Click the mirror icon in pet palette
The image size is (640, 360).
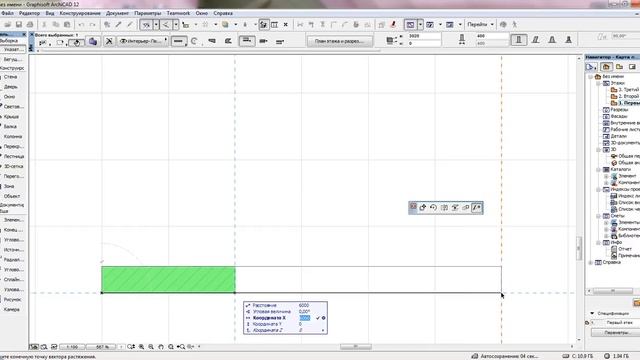(x=444, y=208)
